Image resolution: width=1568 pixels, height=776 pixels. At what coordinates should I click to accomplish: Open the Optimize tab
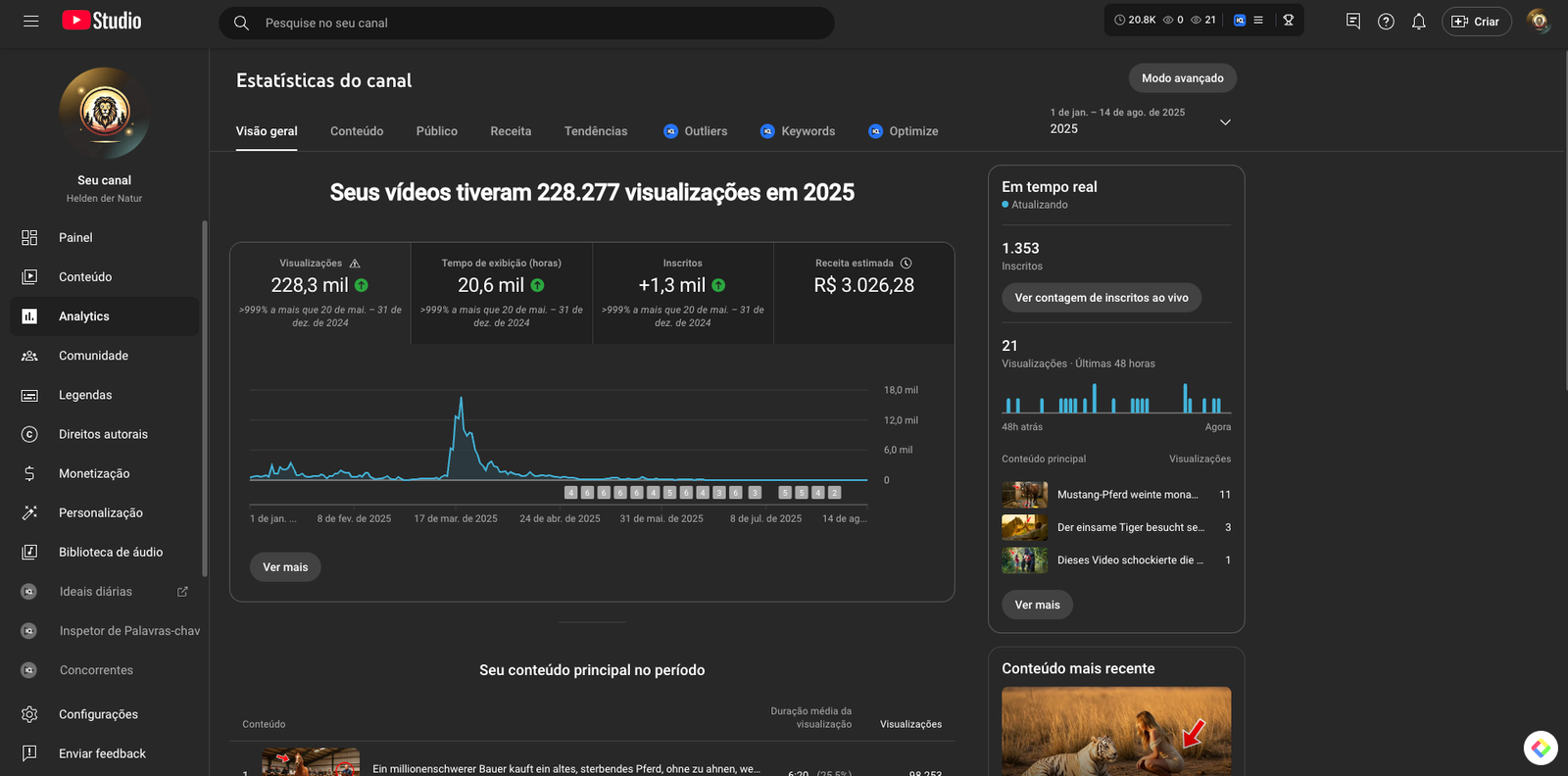(903, 131)
